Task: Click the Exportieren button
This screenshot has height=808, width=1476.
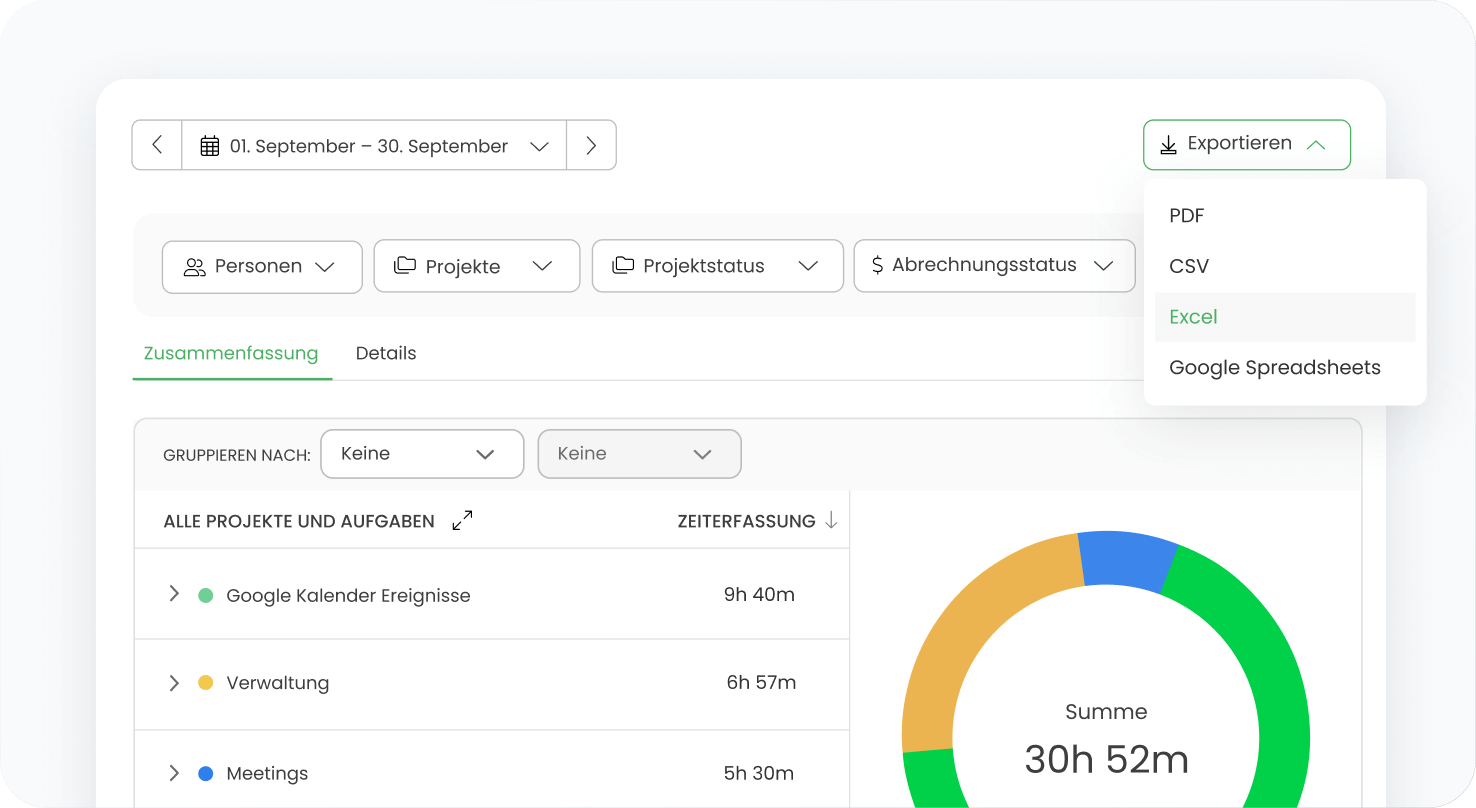Action: [x=1246, y=145]
